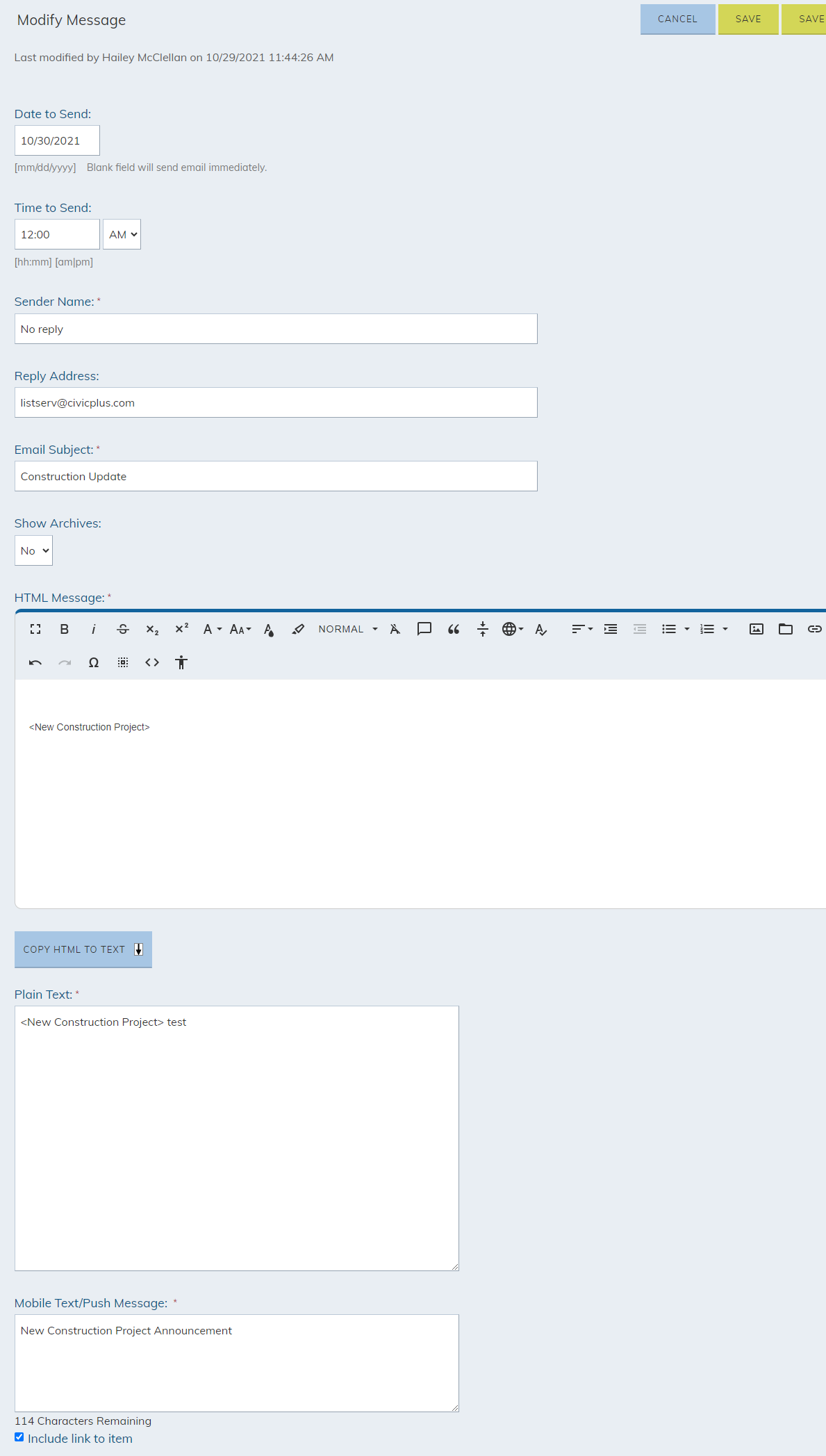
Task: Toggle the Include link to item checkbox
Action: [19, 1437]
